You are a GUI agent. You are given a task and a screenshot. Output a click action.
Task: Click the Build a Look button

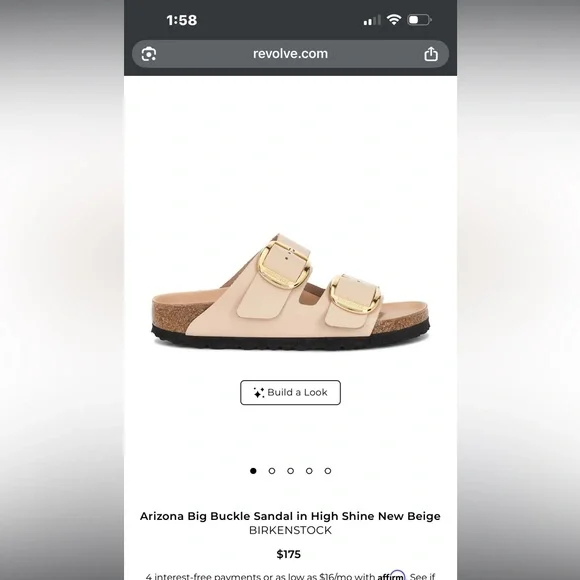(290, 392)
